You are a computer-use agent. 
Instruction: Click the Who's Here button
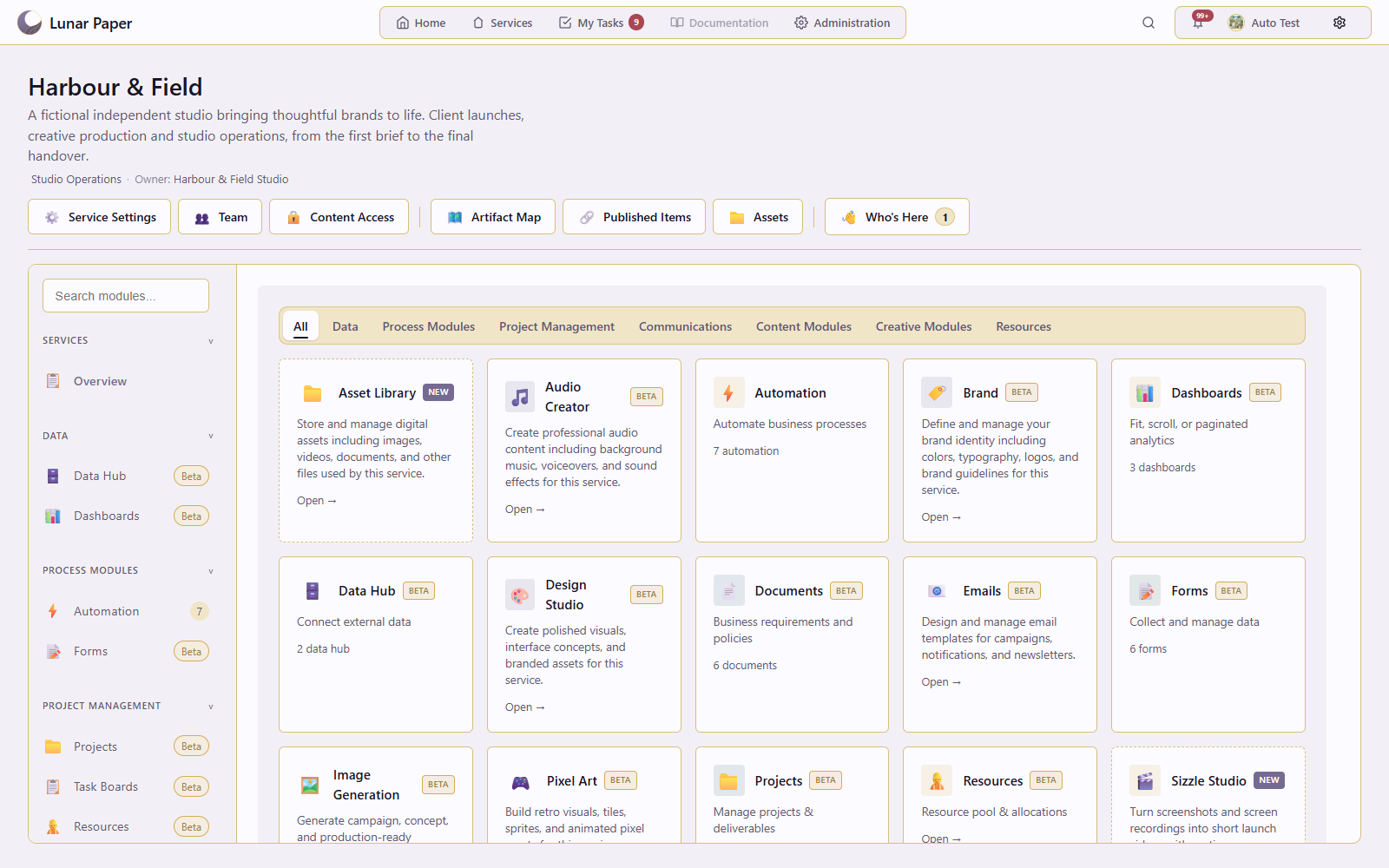(x=897, y=217)
